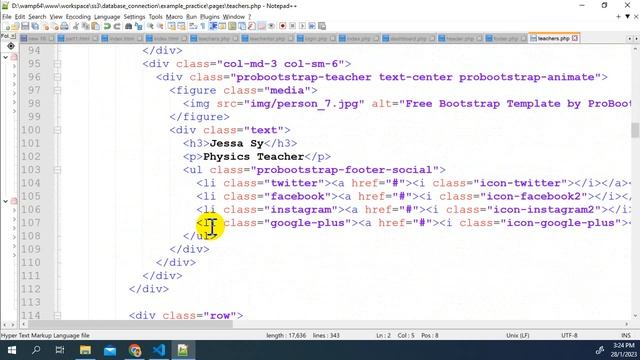Open the File menu
This screenshot has height=360, width=640.
coord(7,17)
